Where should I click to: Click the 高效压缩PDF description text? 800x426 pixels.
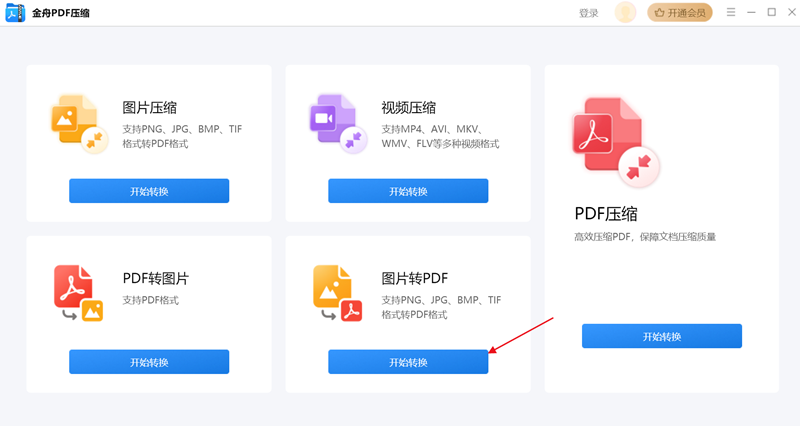point(645,237)
